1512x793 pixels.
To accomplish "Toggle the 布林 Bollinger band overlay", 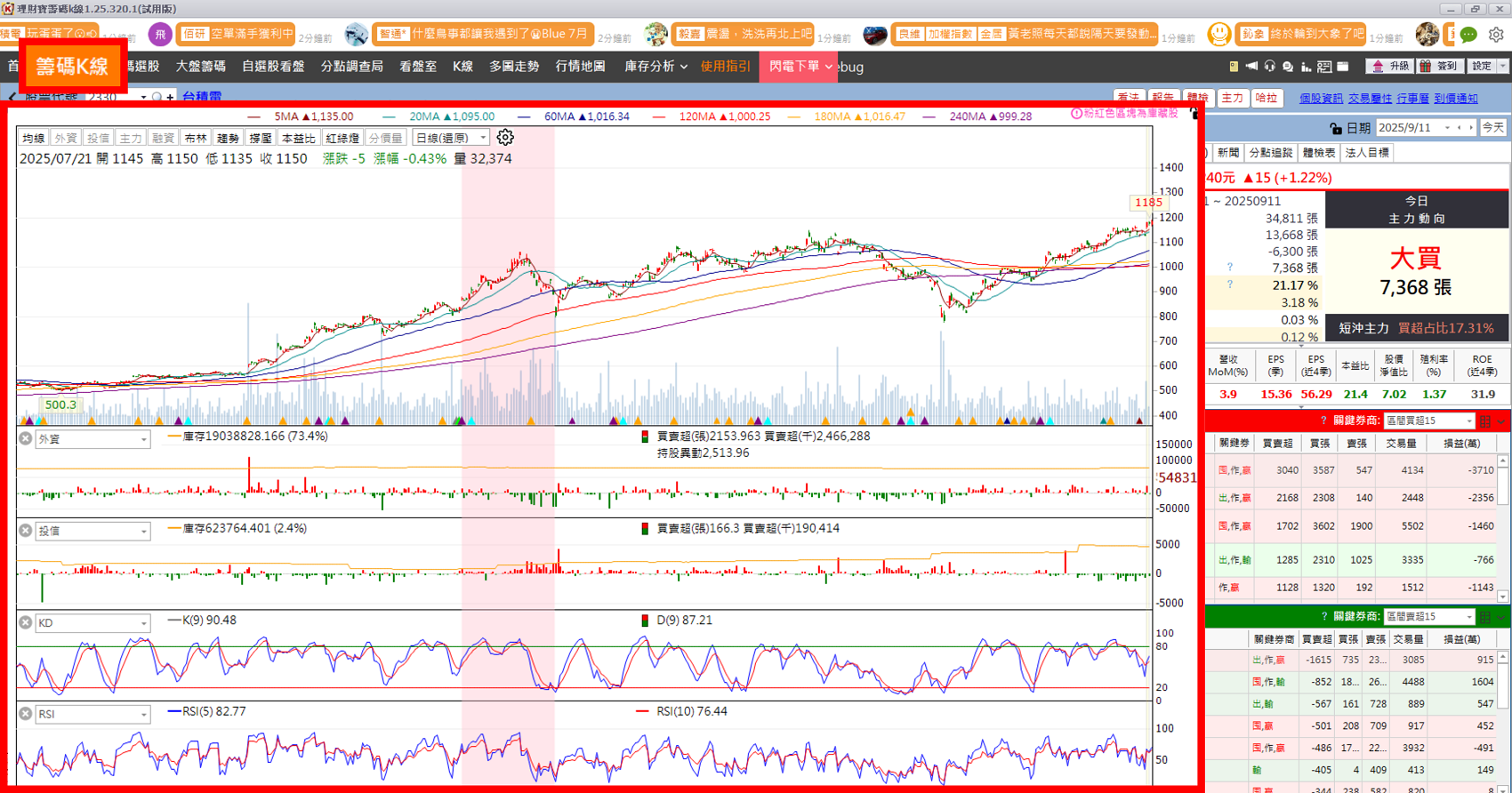I will pyautogui.click(x=195, y=138).
